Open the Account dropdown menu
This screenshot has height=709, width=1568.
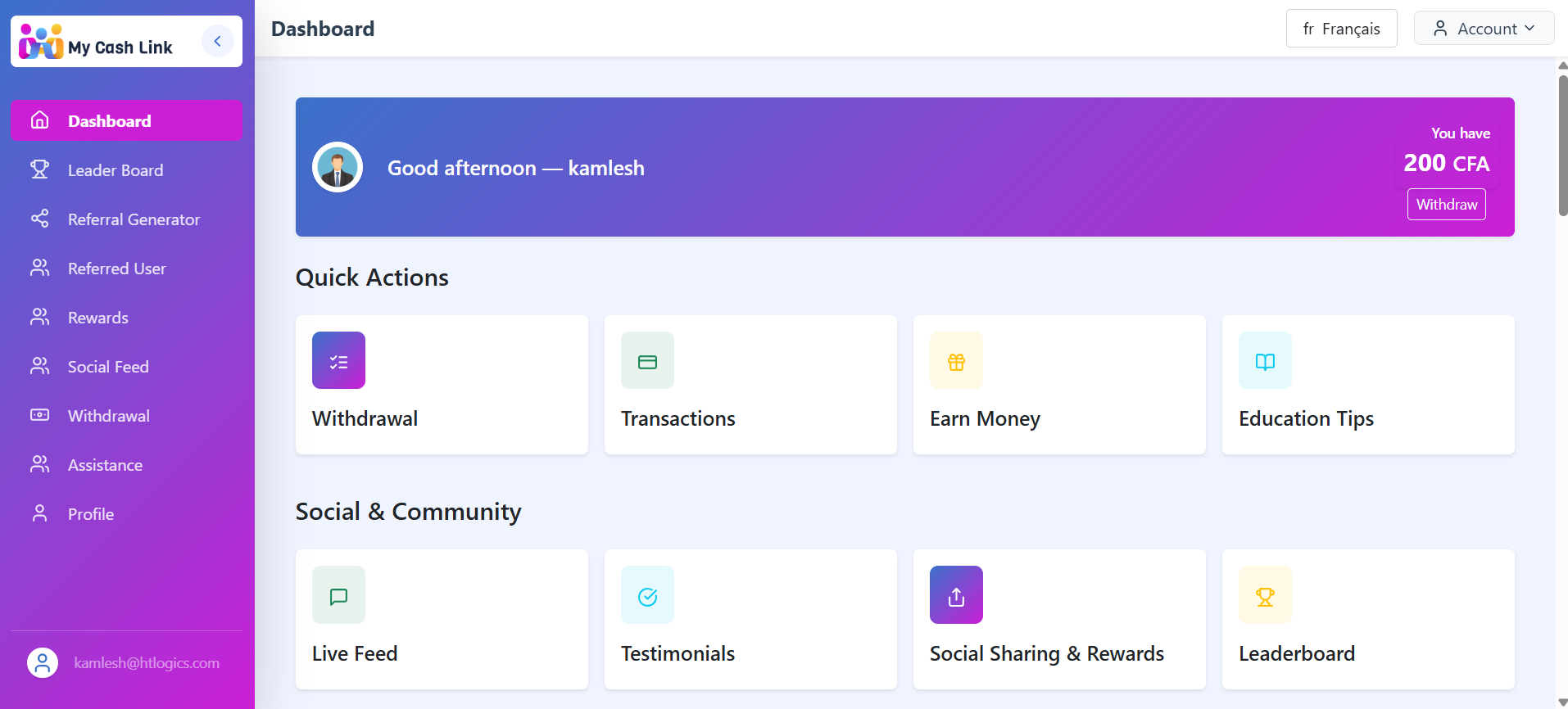coord(1484,29)
